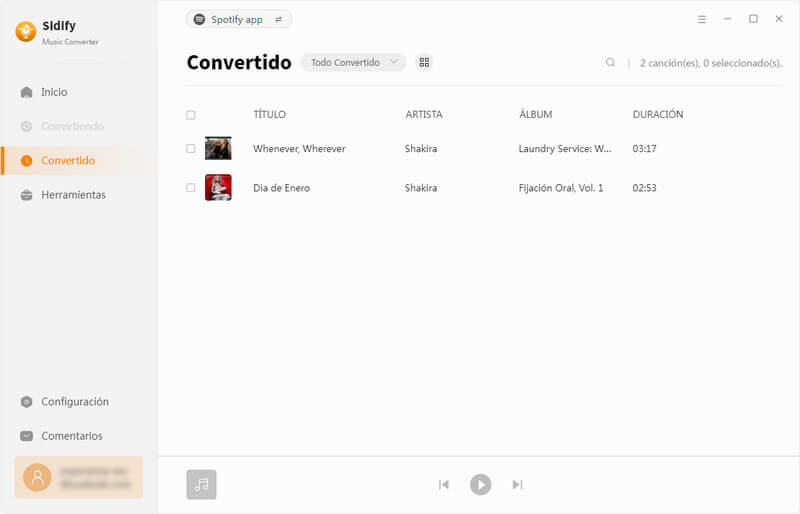
Task: Skip to previous track
Action: coord(443,484)
